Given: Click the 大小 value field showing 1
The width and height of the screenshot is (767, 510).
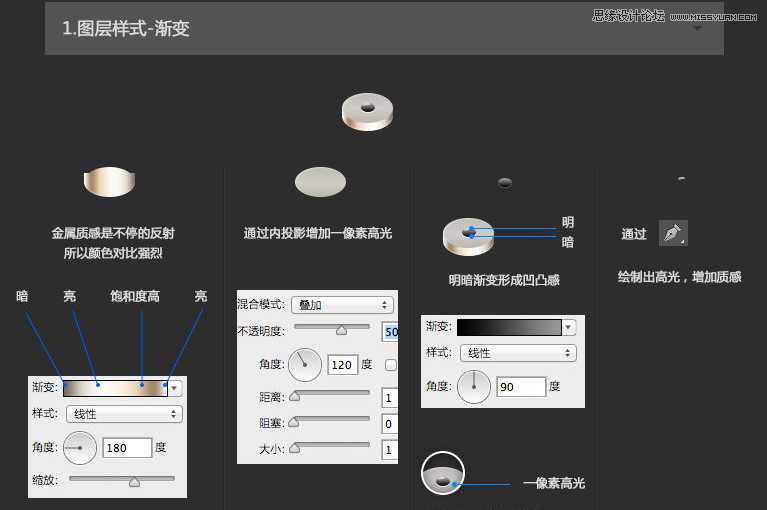Looking at the screenshot, I should point(389,450).
